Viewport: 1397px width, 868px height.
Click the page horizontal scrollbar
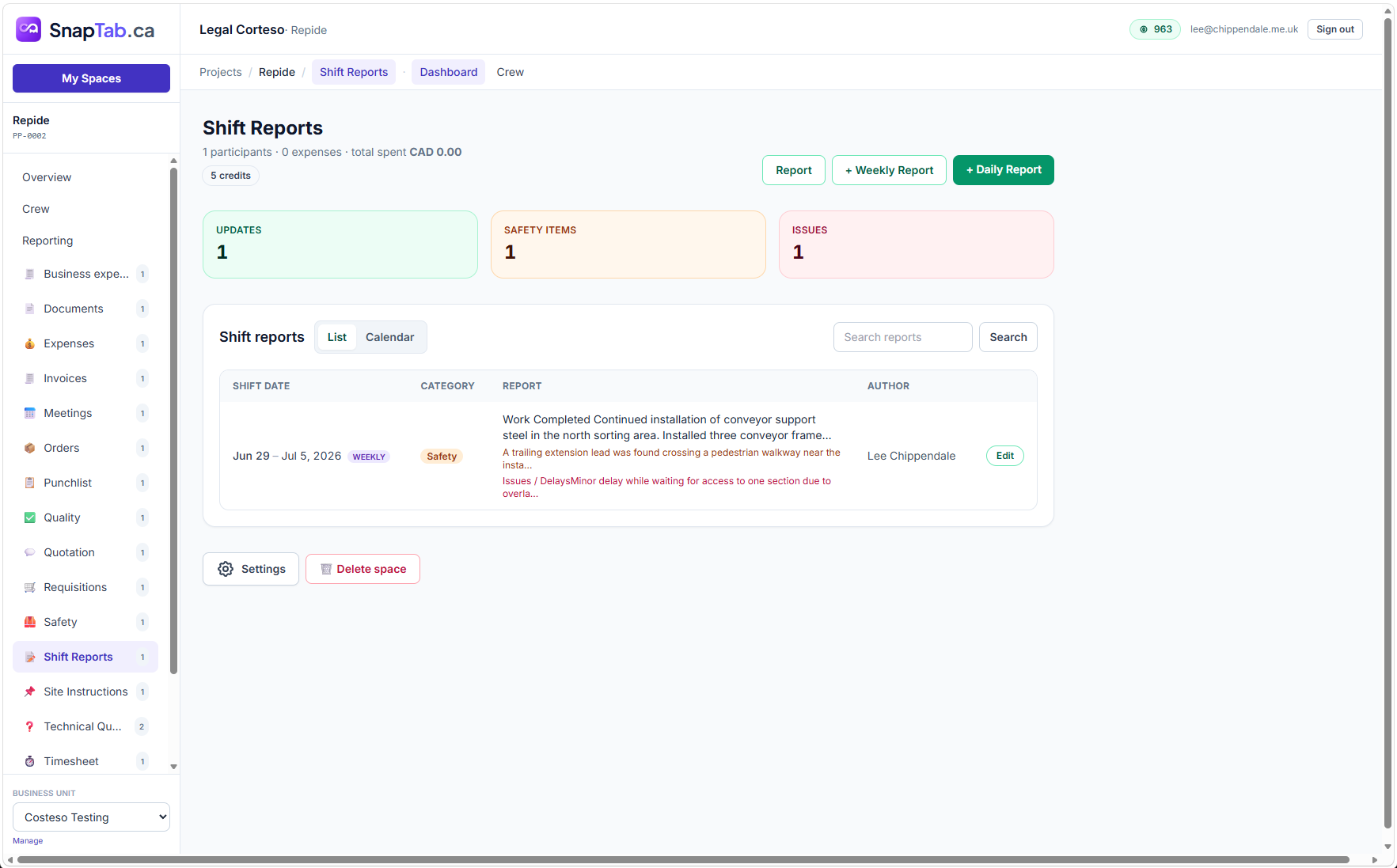[x=682, y=859]
